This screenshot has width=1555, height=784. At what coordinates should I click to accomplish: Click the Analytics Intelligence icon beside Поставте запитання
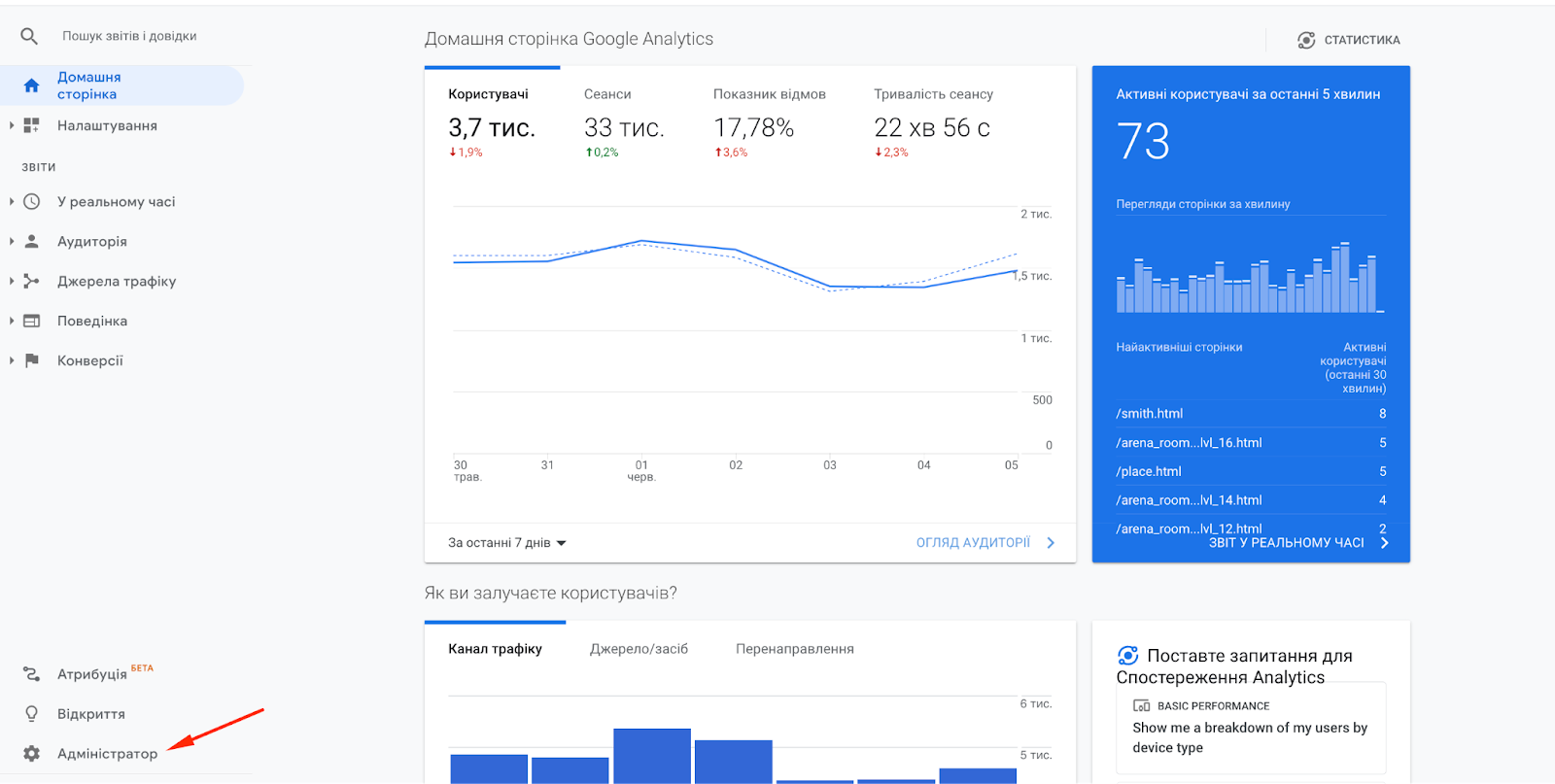(x=1127, y=656)
